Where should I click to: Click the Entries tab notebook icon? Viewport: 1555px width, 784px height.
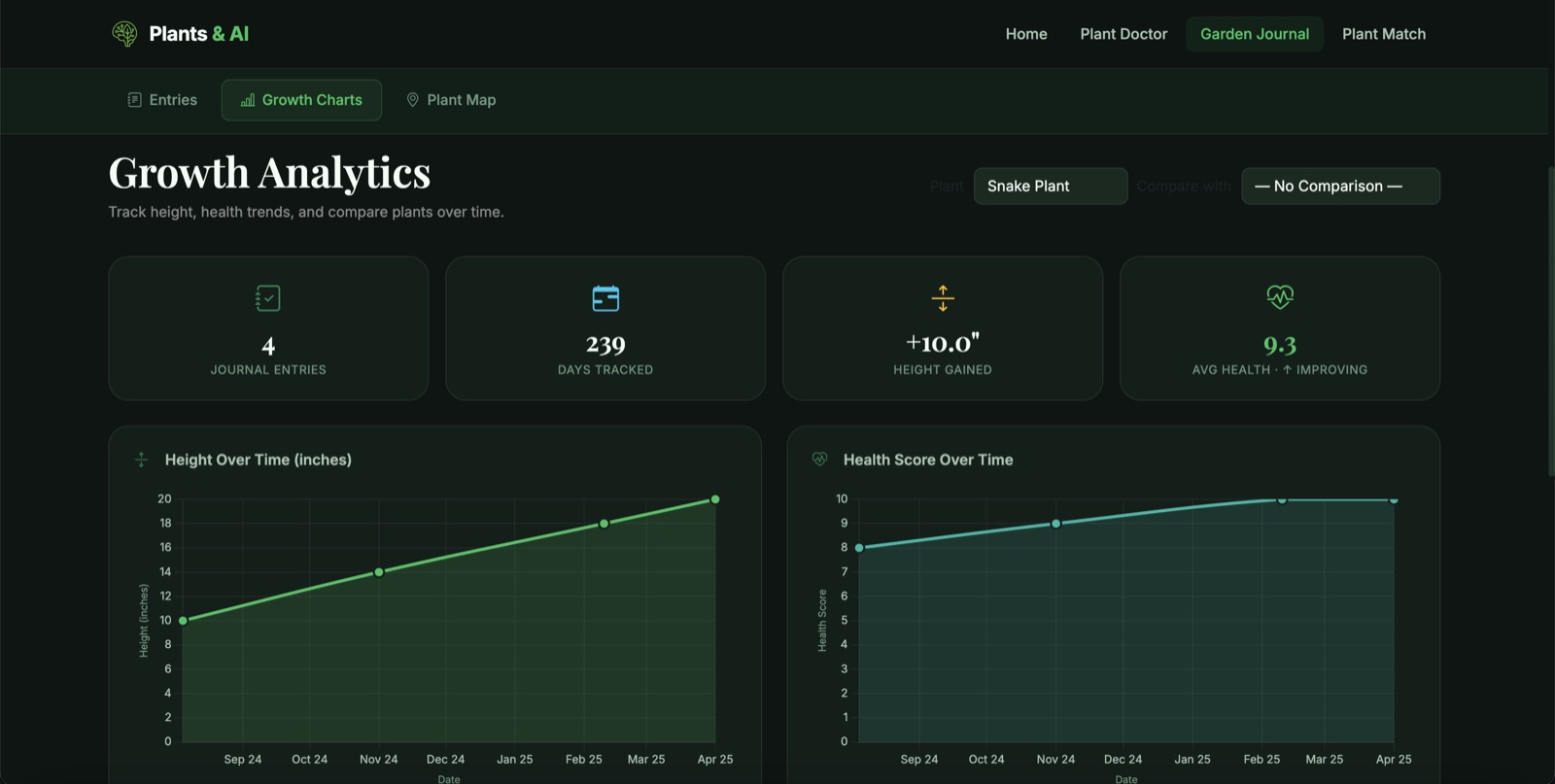pyautogui.click(x=135, y=100)
